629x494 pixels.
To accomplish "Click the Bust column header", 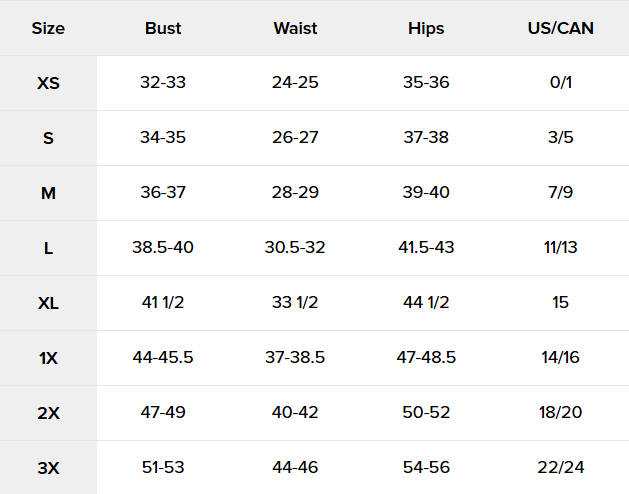I will tap(163, 28).
